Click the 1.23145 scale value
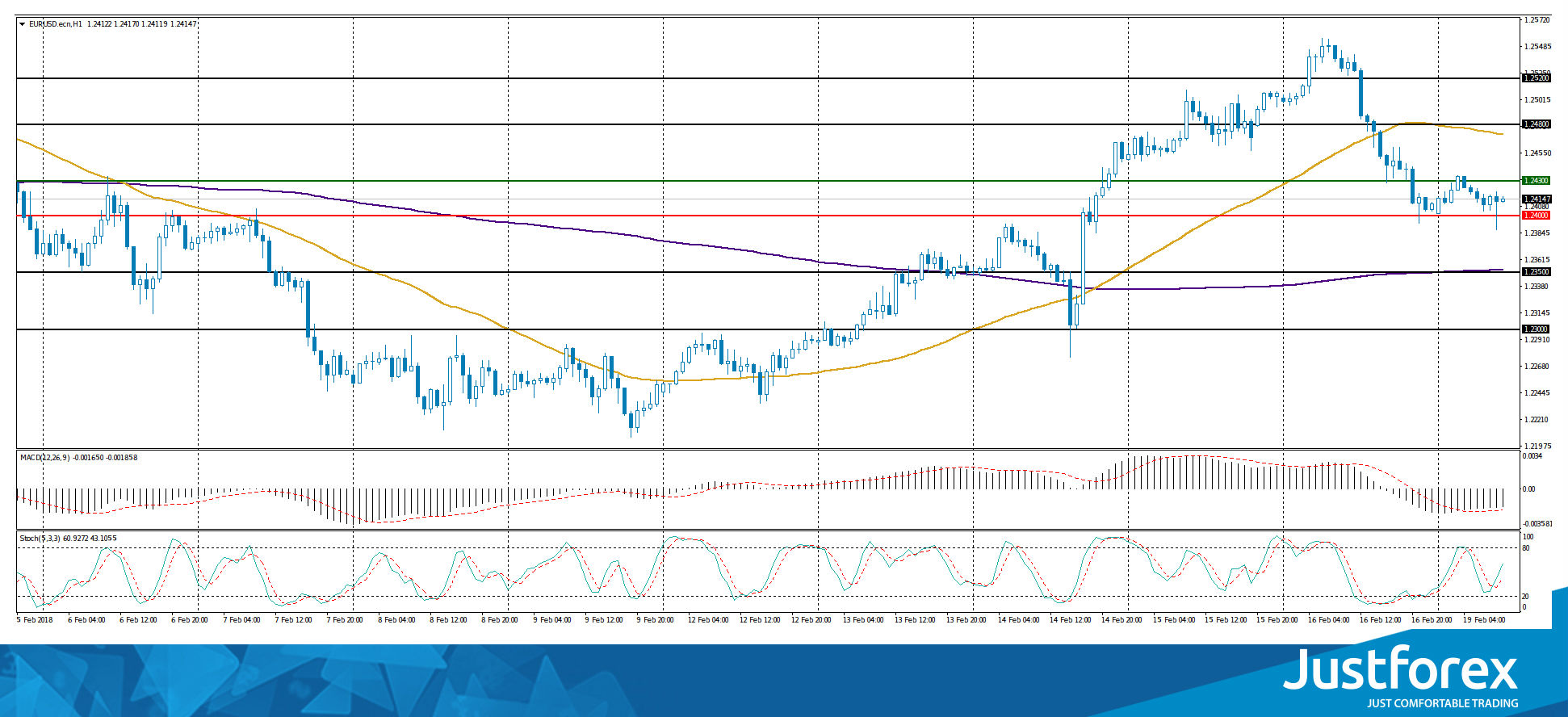Viewport: 1568px width, 717px height. (1537, 313)
